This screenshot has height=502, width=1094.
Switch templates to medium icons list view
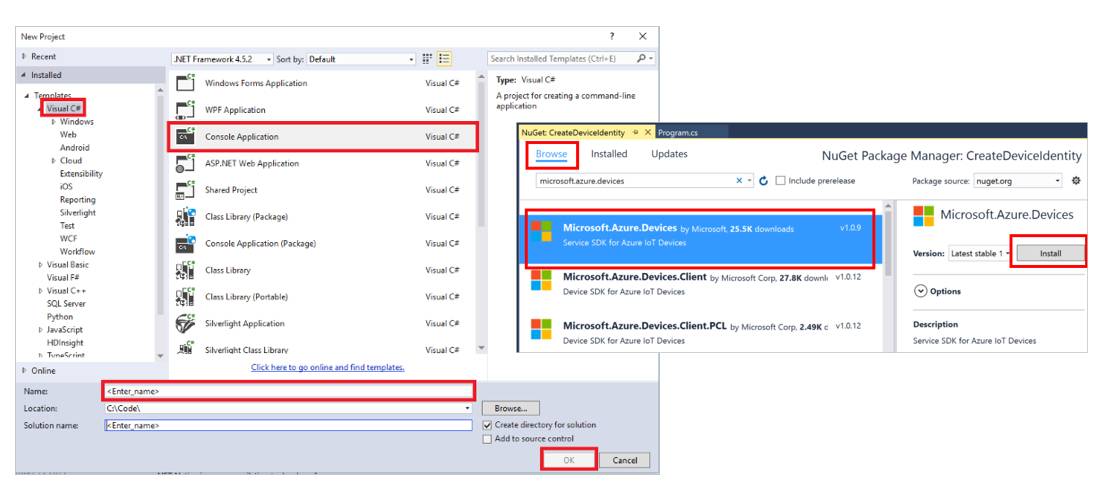[x=444, y=59]
